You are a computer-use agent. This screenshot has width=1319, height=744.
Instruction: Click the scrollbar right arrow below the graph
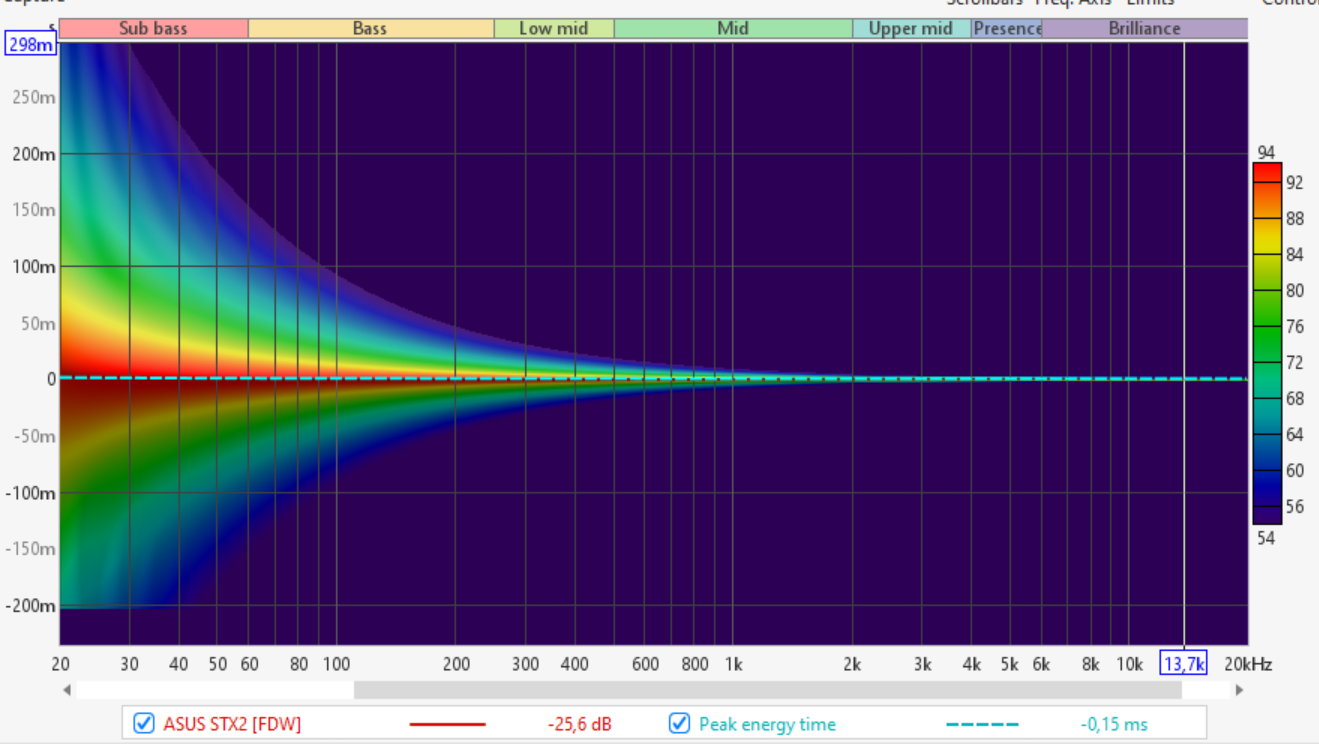point(1239,690)
